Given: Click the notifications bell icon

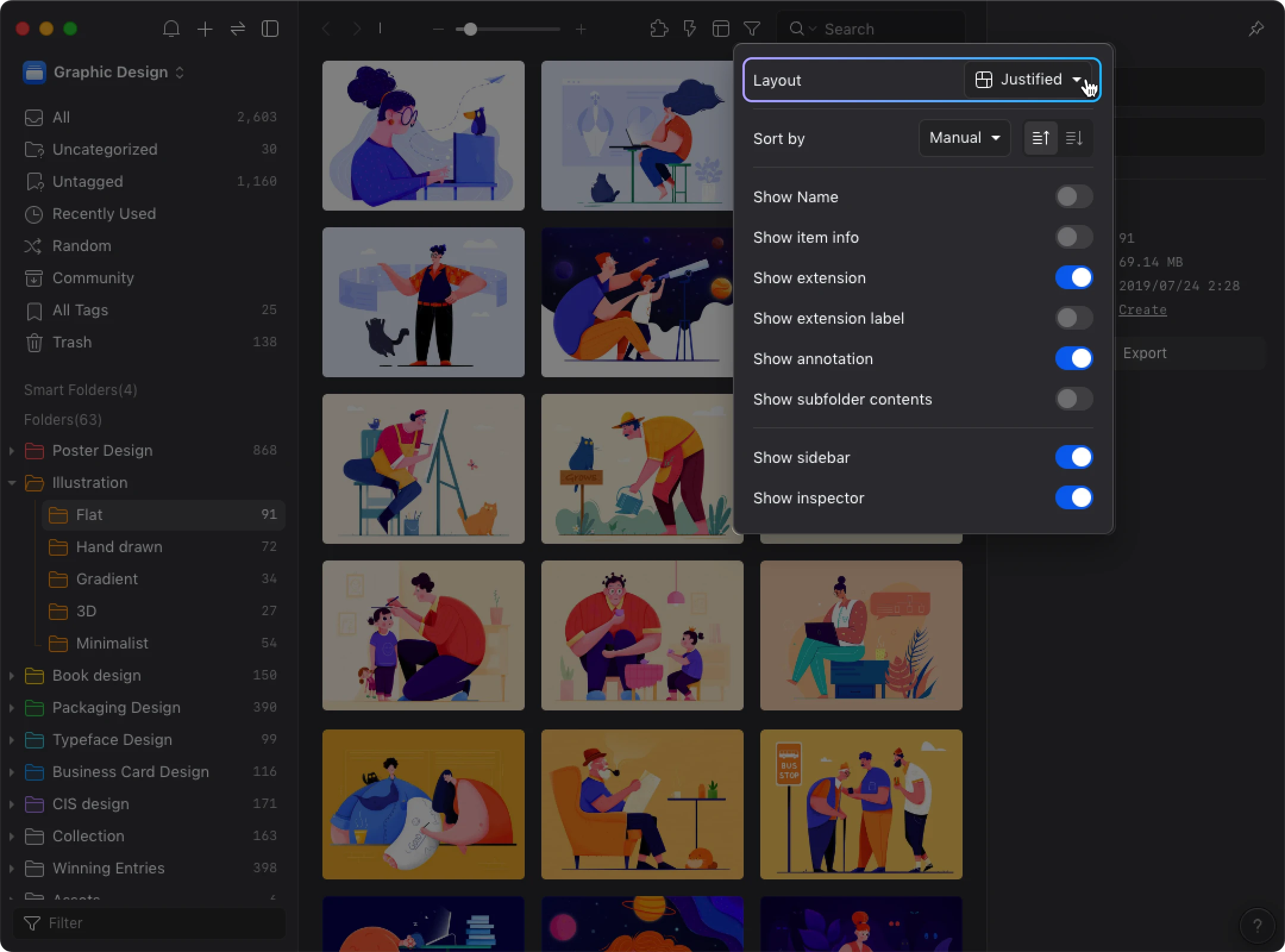Looking at the screenshot, I should (171, 29).
